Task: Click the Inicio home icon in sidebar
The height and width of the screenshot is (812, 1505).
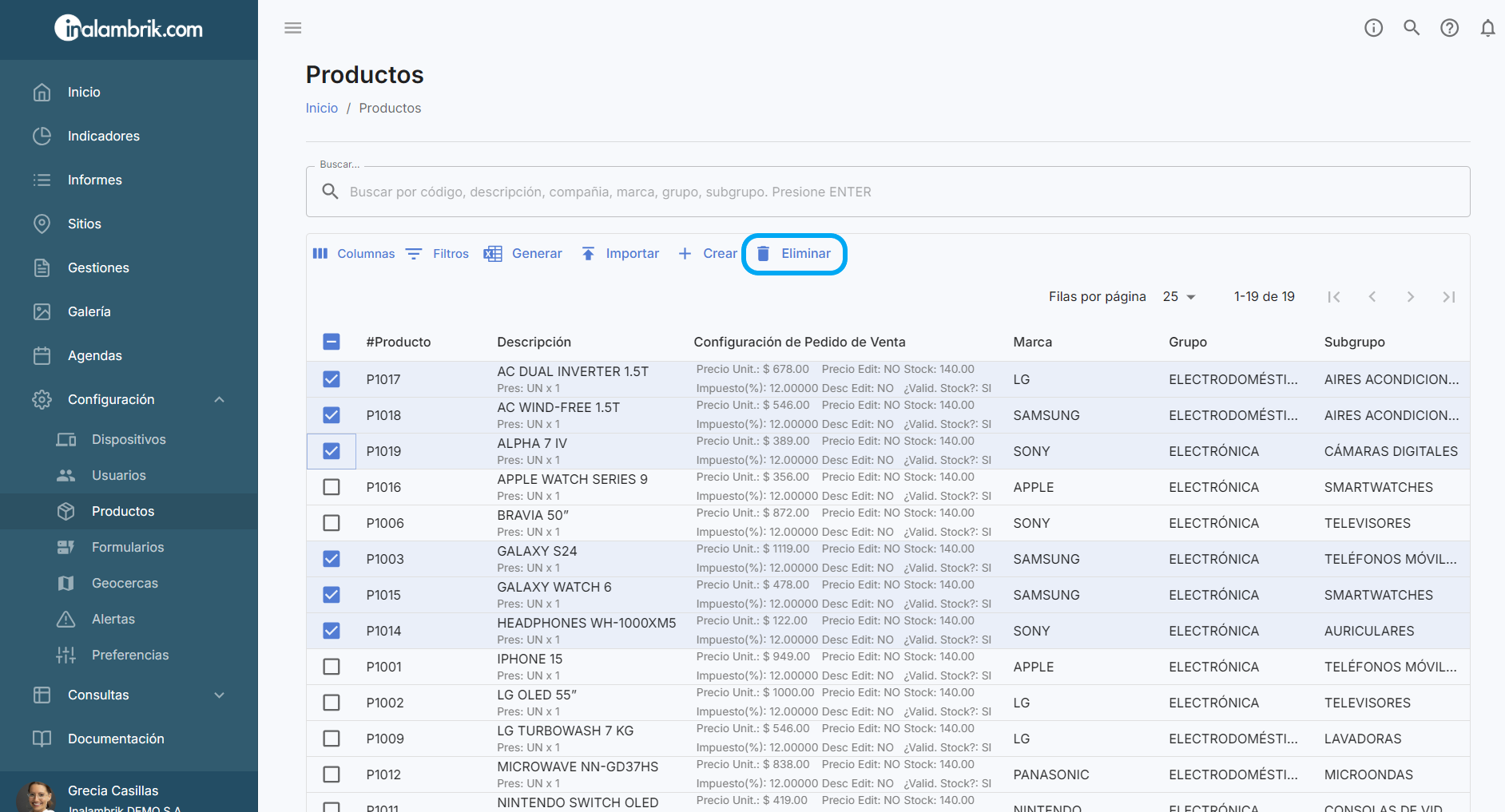Action: [x=42, y=92]
